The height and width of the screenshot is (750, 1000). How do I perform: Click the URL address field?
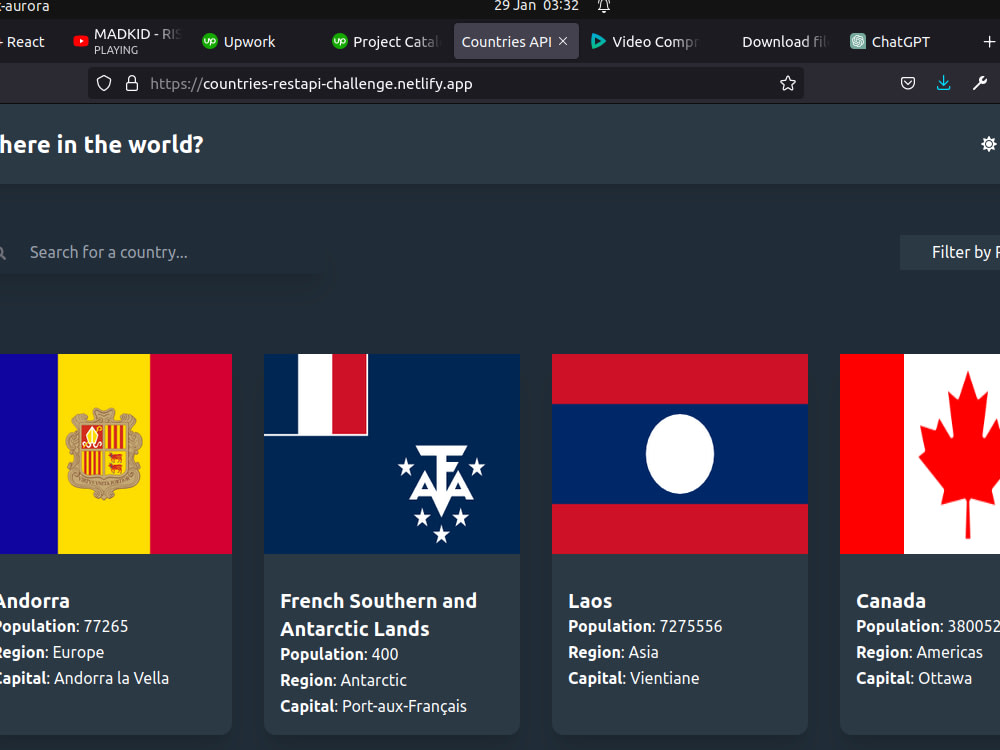coord(445,84)
